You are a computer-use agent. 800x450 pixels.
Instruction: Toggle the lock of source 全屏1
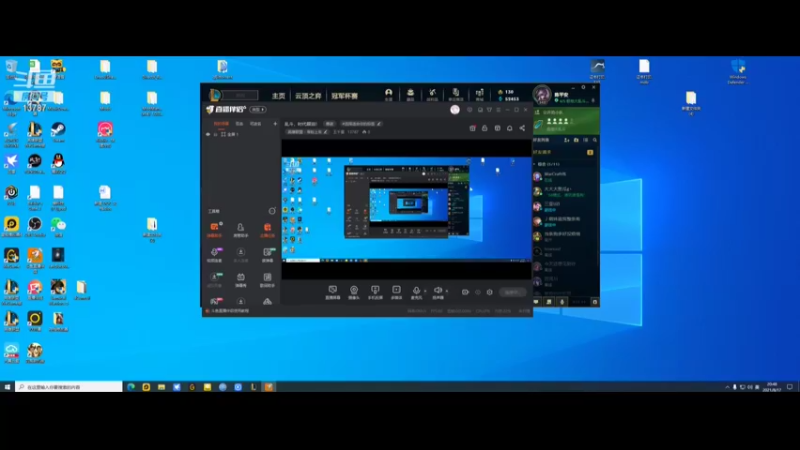click(x=215, y=135)
